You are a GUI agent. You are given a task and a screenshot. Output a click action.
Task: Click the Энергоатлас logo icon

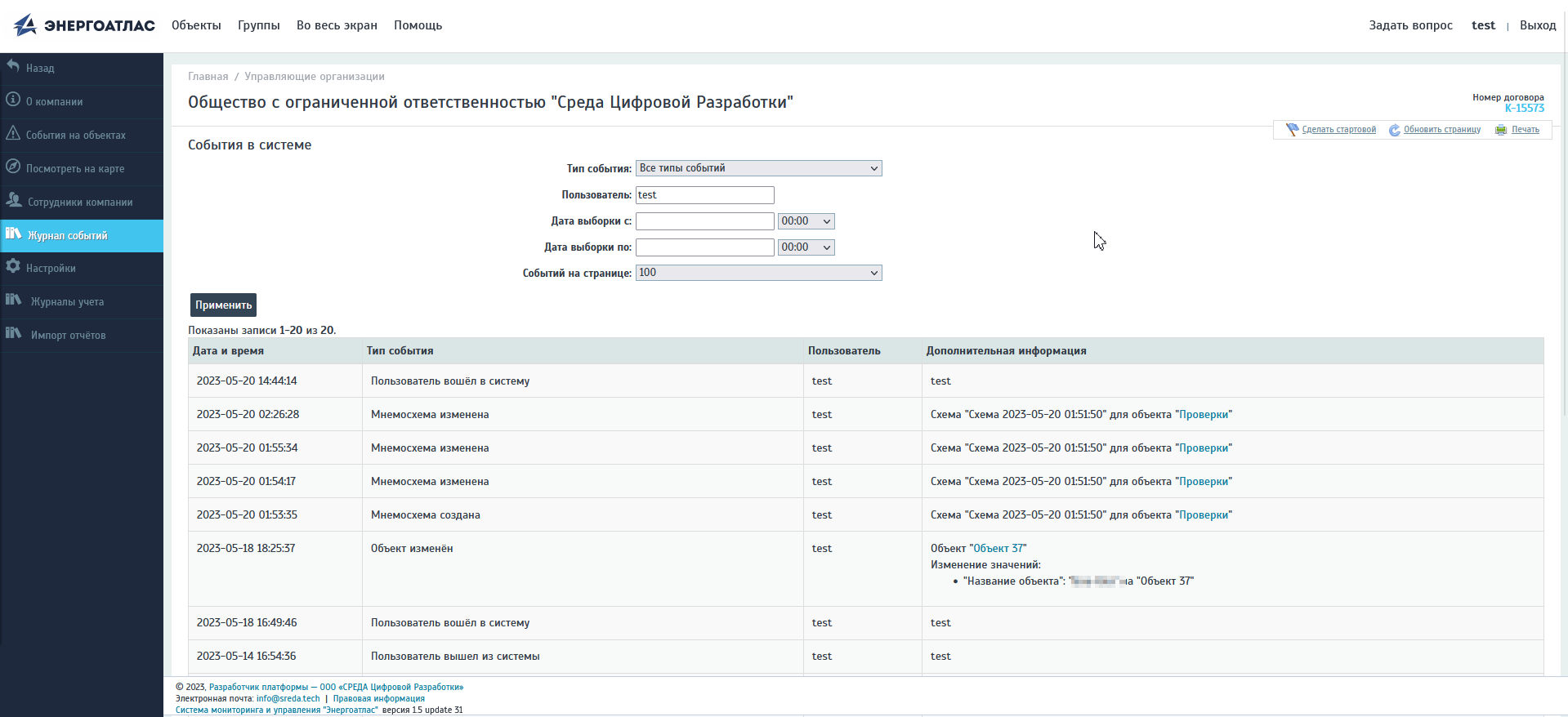tap(25, 25)
